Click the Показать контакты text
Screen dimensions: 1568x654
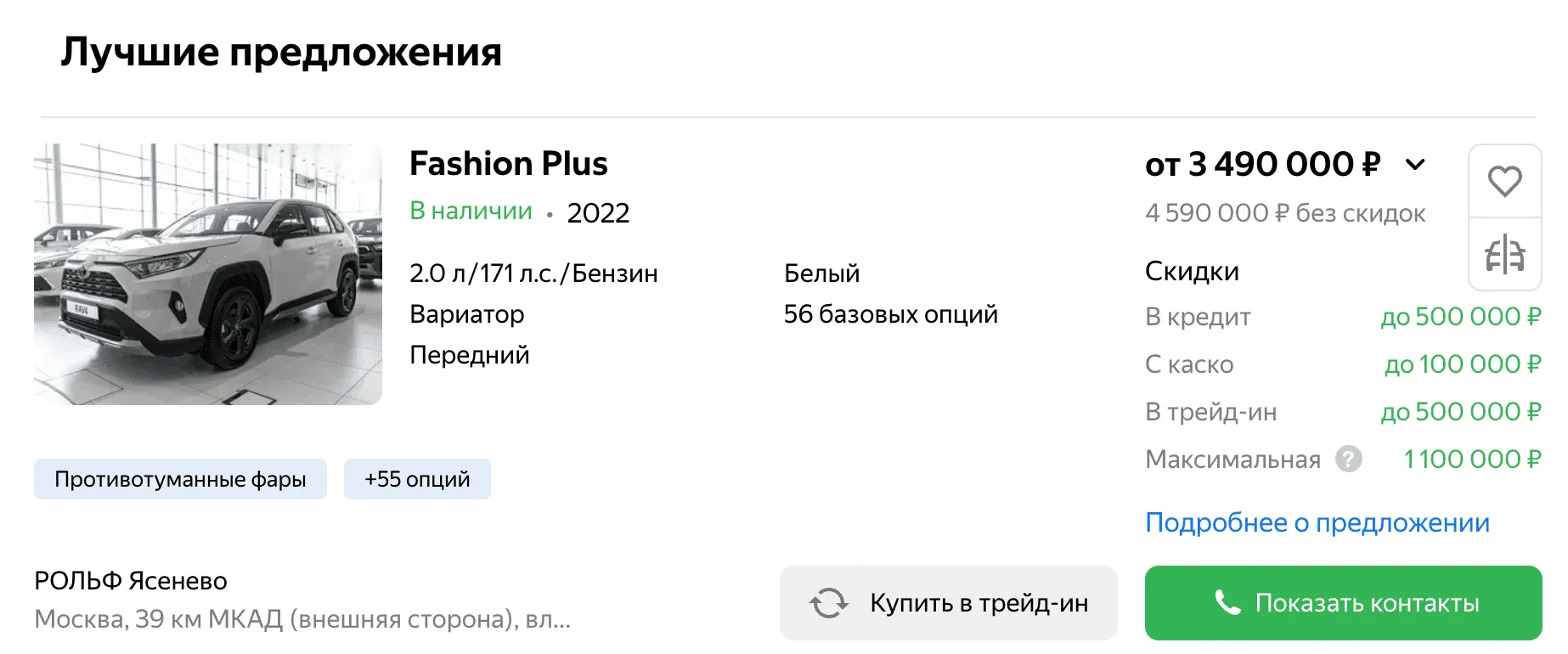1367,603
